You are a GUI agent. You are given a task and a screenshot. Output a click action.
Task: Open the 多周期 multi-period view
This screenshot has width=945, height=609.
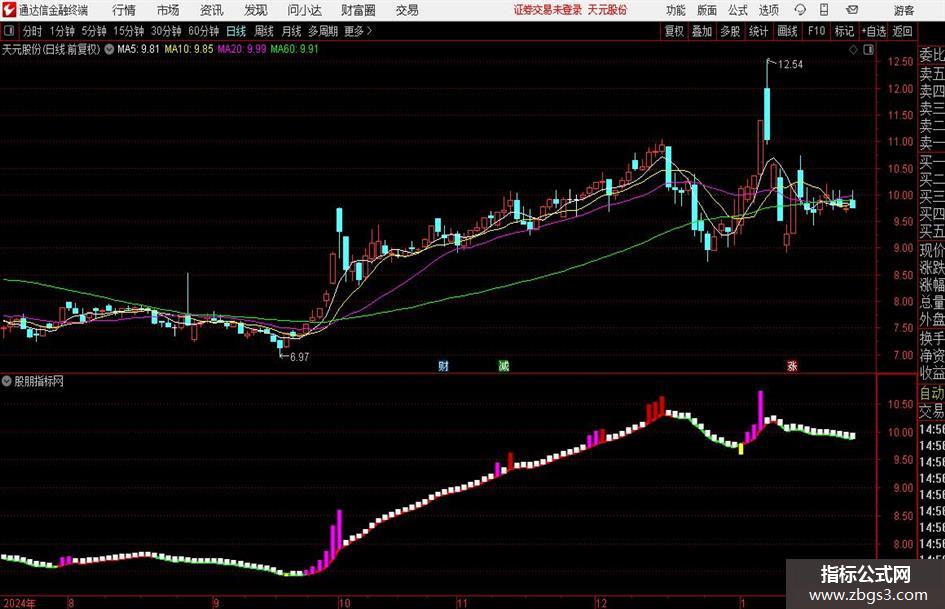323,31
